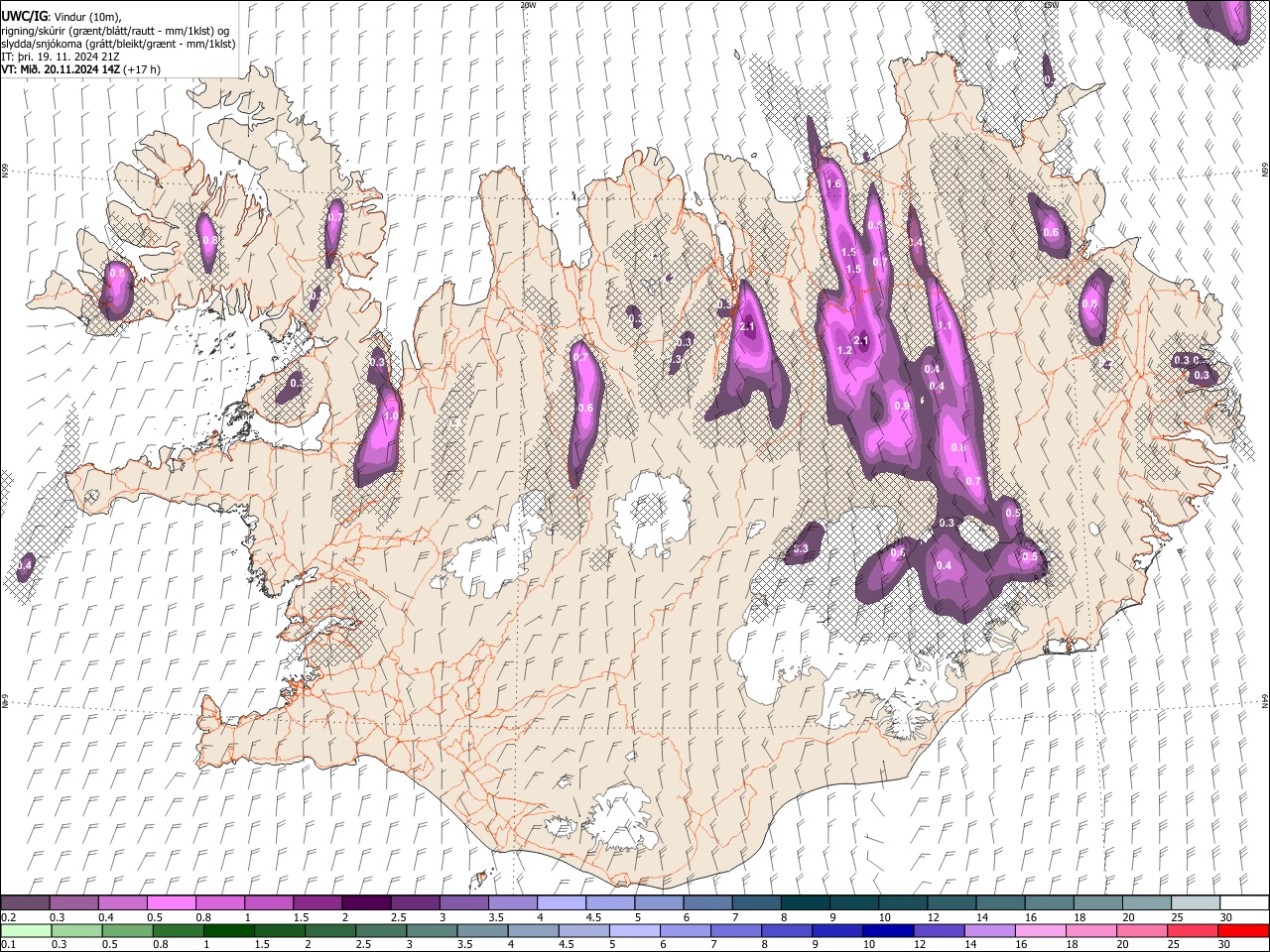Select upper legend swatch between 14 and 16
Screen dimensions: 1270x952
pos(1001,902)
